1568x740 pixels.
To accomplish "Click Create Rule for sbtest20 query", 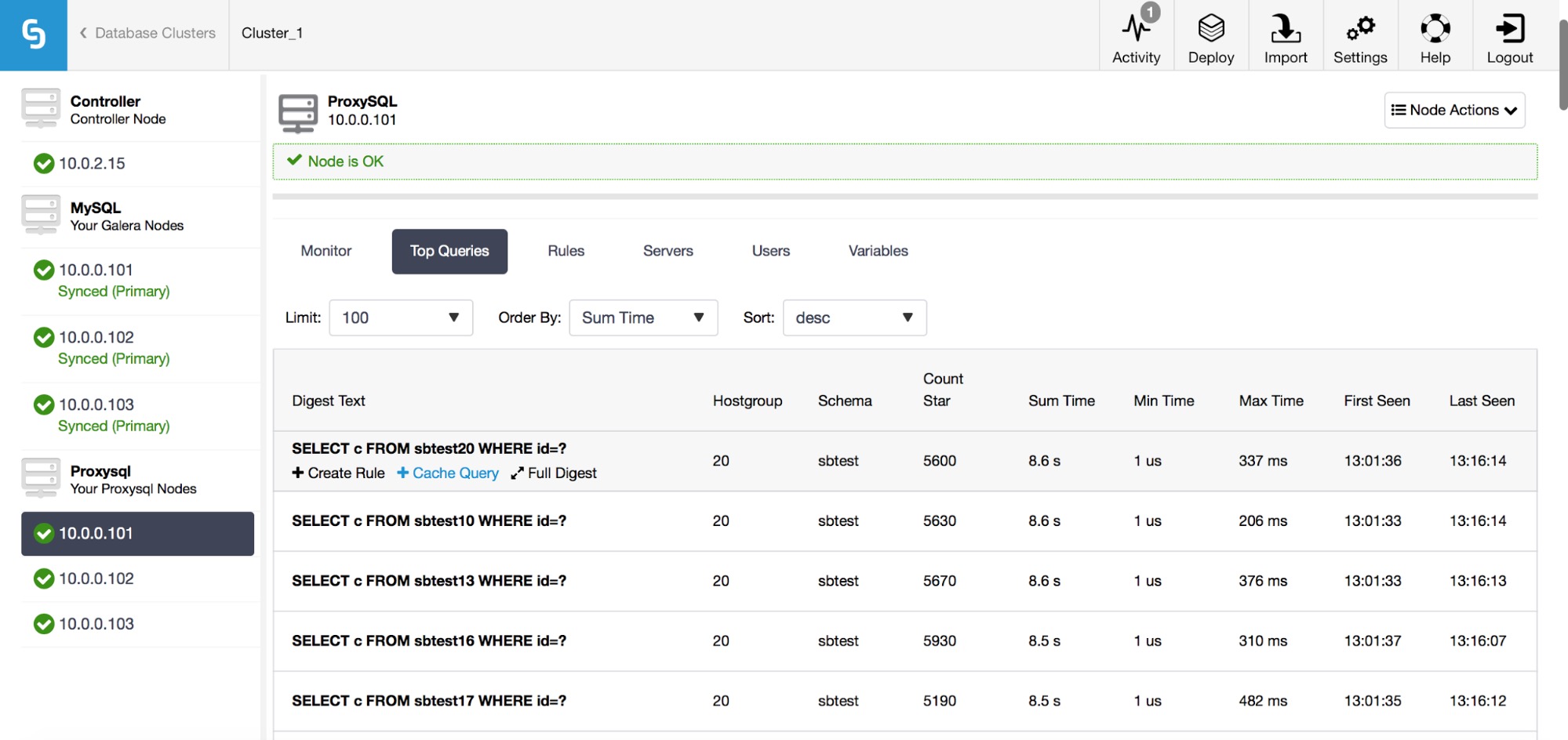I will (x=338, y=473).
